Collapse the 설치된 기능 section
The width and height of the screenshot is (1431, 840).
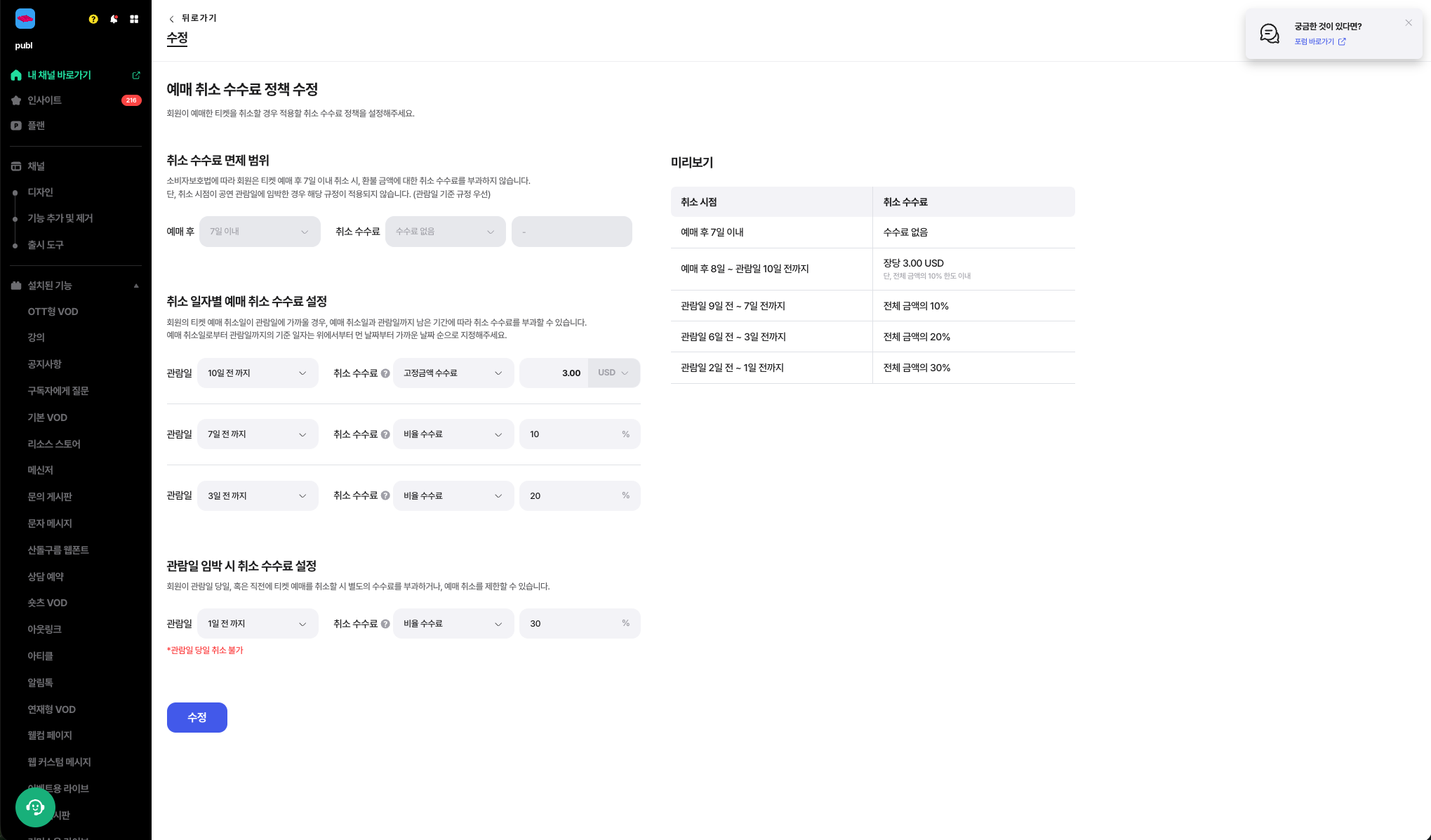[136, 286]
